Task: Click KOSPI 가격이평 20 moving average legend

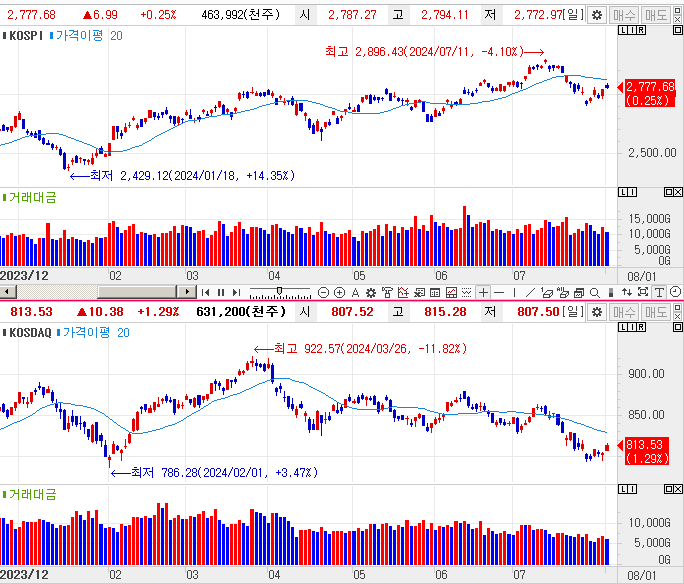Action: click(86, 36)
